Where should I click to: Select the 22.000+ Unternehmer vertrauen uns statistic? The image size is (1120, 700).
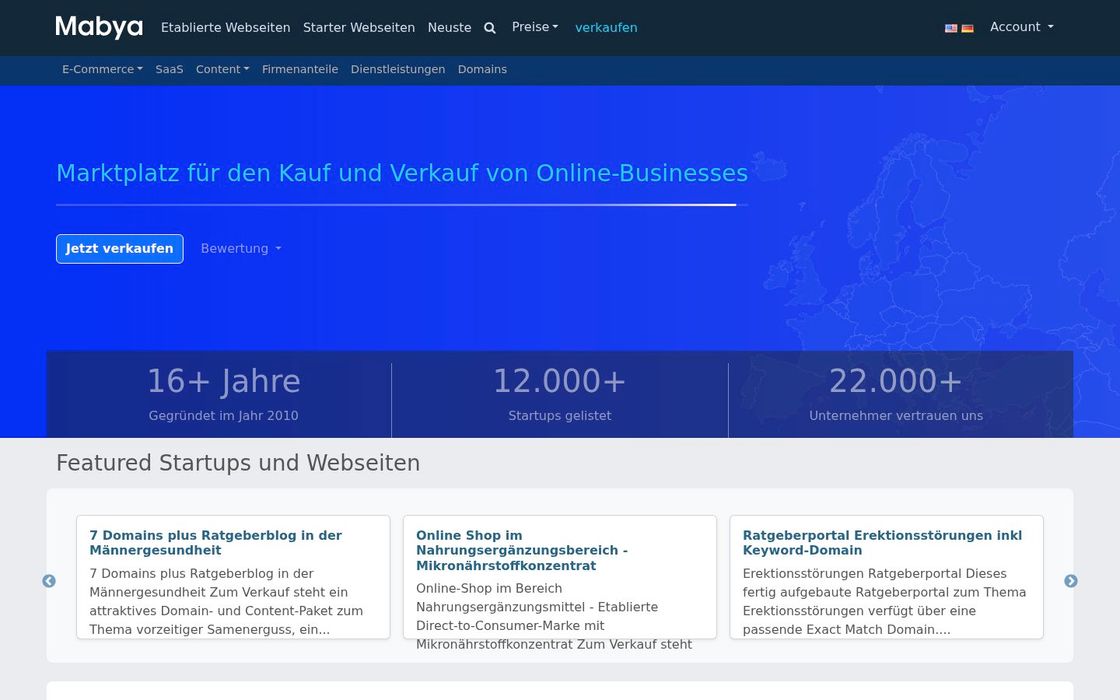pyautogui.click(x=896, y=394)
